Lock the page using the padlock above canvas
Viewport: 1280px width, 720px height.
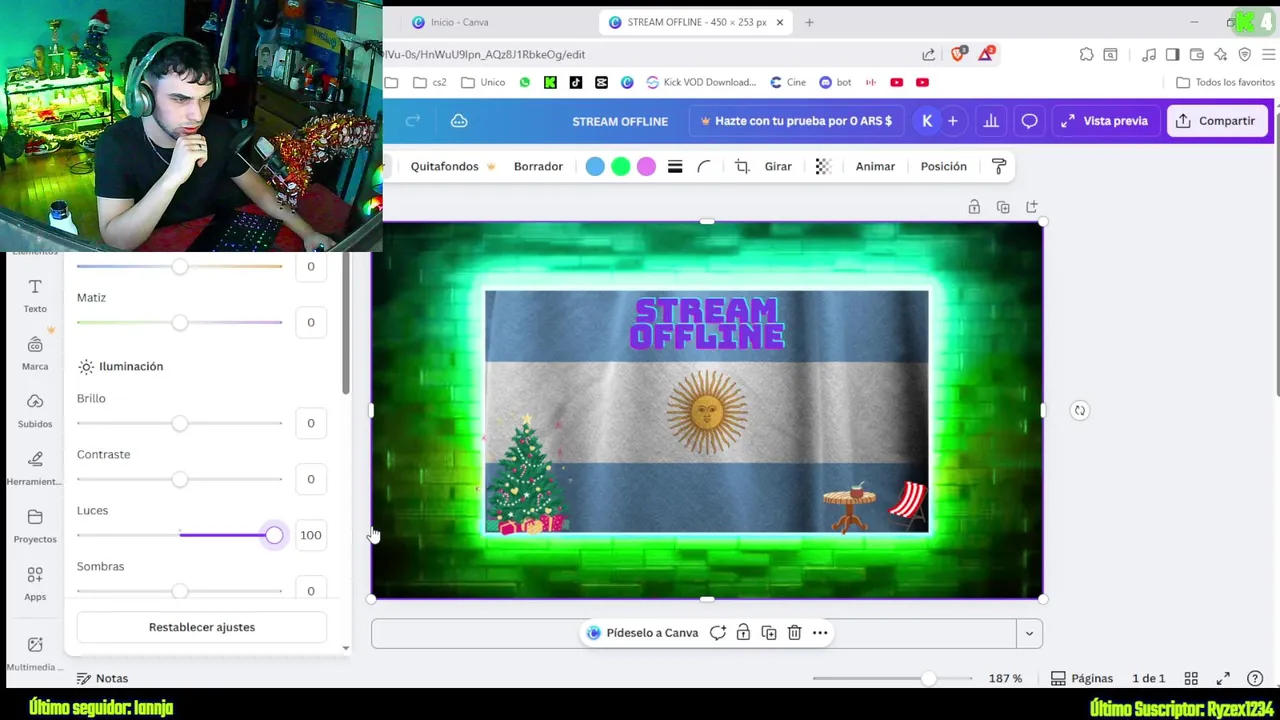point(974,207)
